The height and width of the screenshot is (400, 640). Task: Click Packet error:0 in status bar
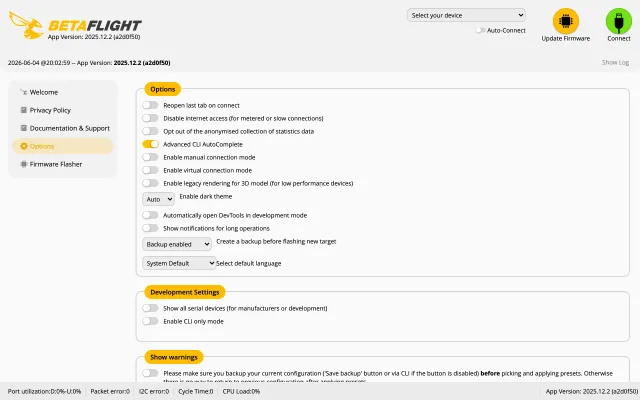[x=110, y=391]
